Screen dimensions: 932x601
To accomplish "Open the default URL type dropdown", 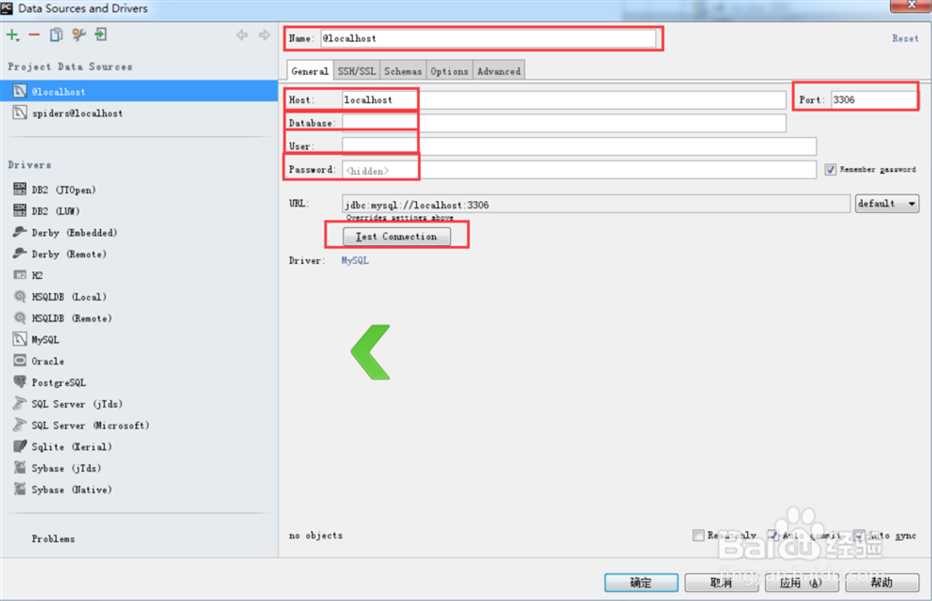I will tap(887, 203).
